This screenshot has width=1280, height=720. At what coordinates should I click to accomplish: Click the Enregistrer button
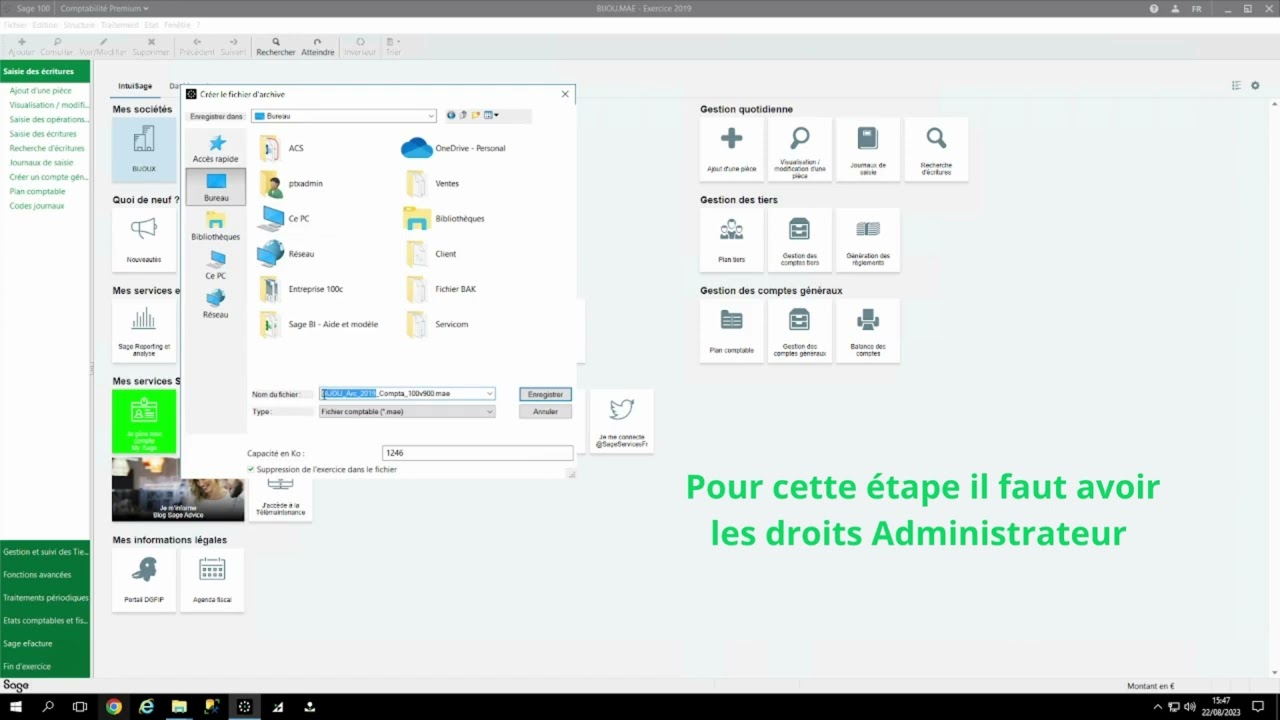(x=545, y=394)
